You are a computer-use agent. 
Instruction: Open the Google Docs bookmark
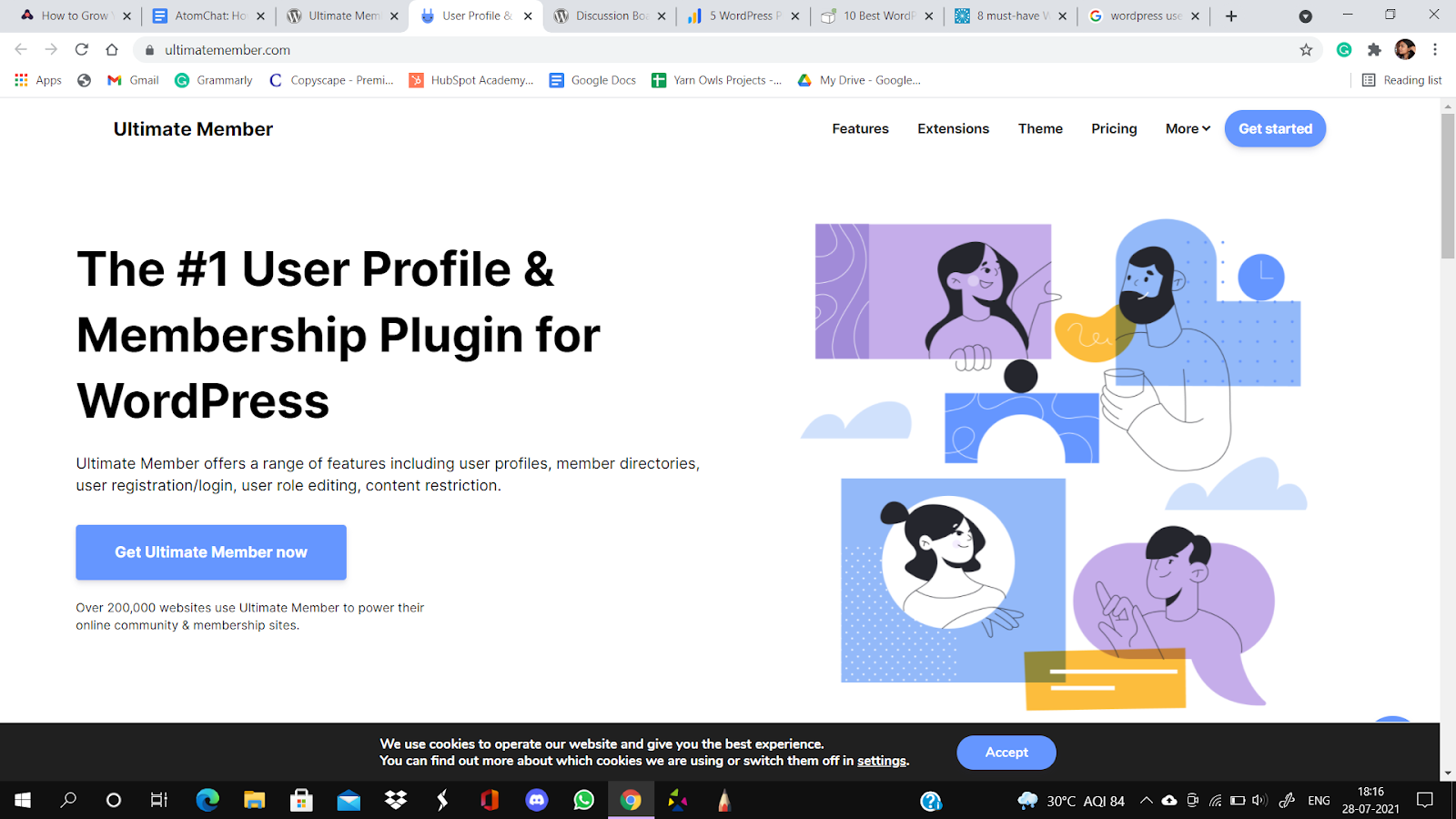coord(592,80)
